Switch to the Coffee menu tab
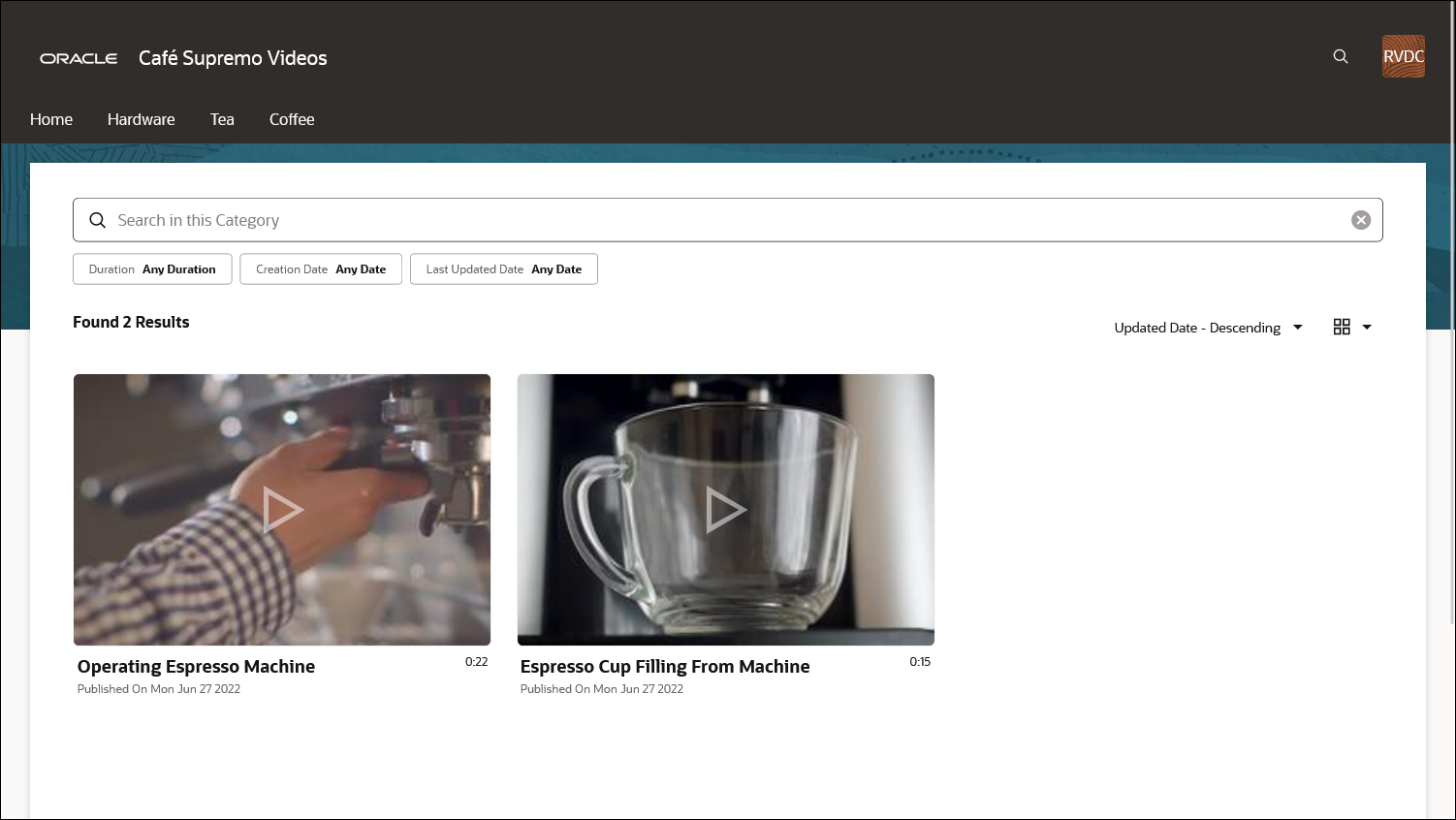This screenshot has height=820, width=1456. click(292, 119)
